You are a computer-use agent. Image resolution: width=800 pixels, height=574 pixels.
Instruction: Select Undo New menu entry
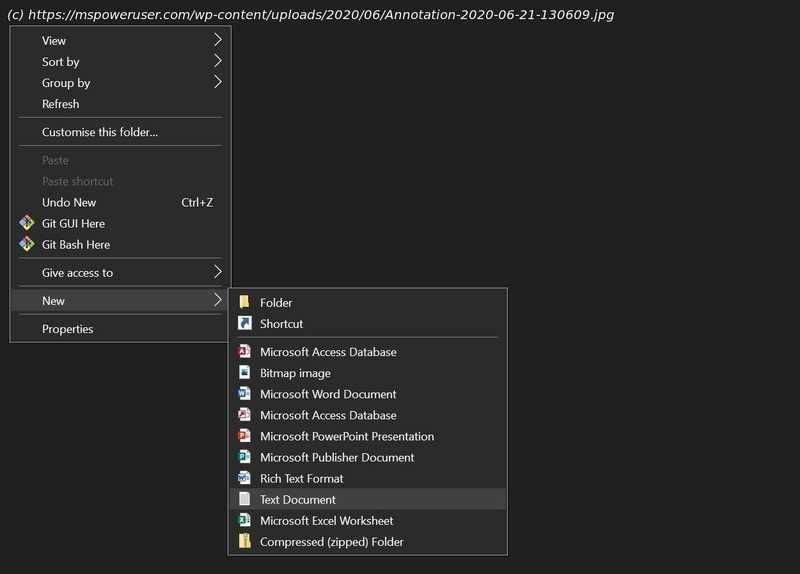click(69, 202)
